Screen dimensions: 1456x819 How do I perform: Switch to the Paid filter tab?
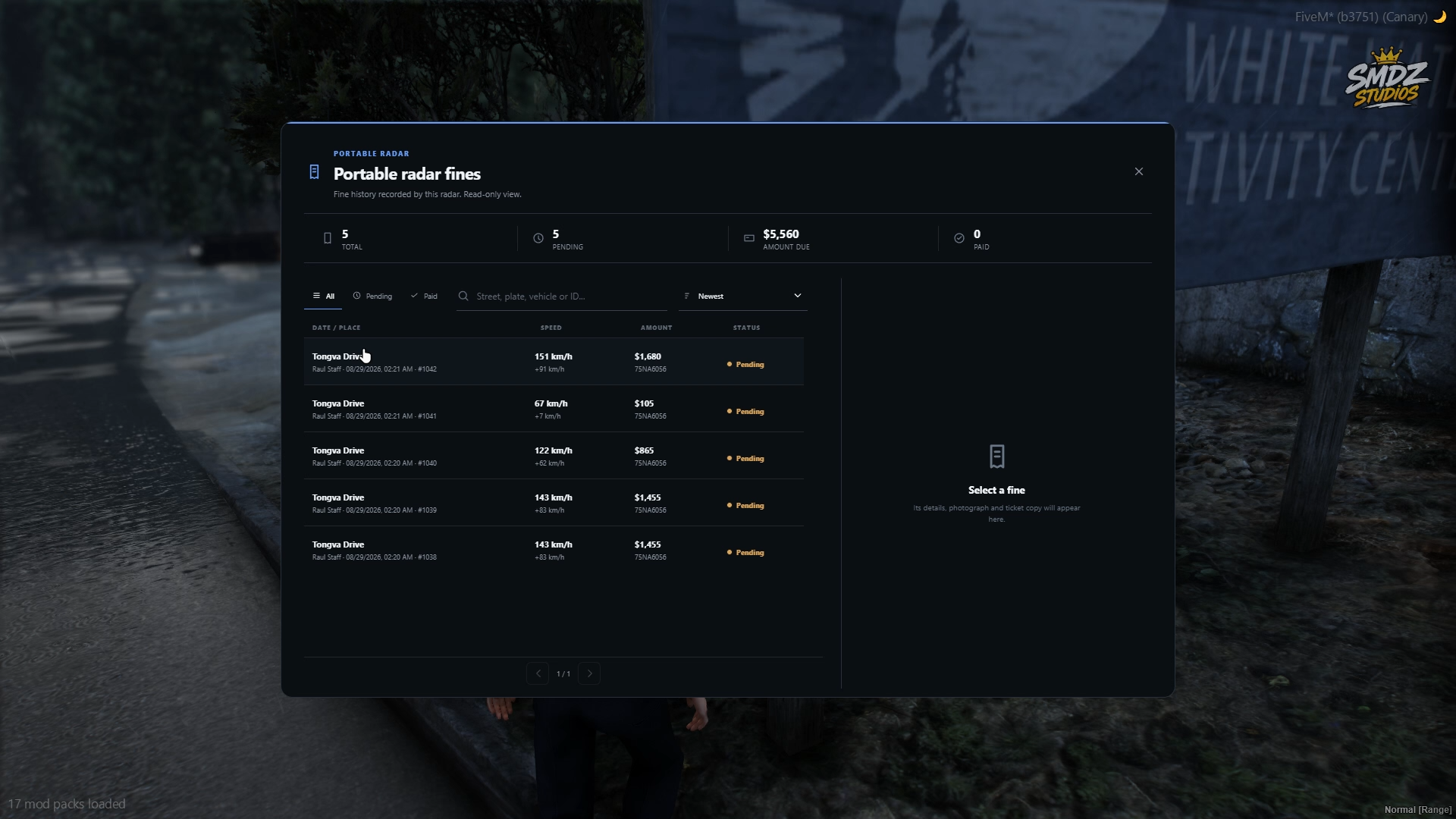(x=424, y=296)
